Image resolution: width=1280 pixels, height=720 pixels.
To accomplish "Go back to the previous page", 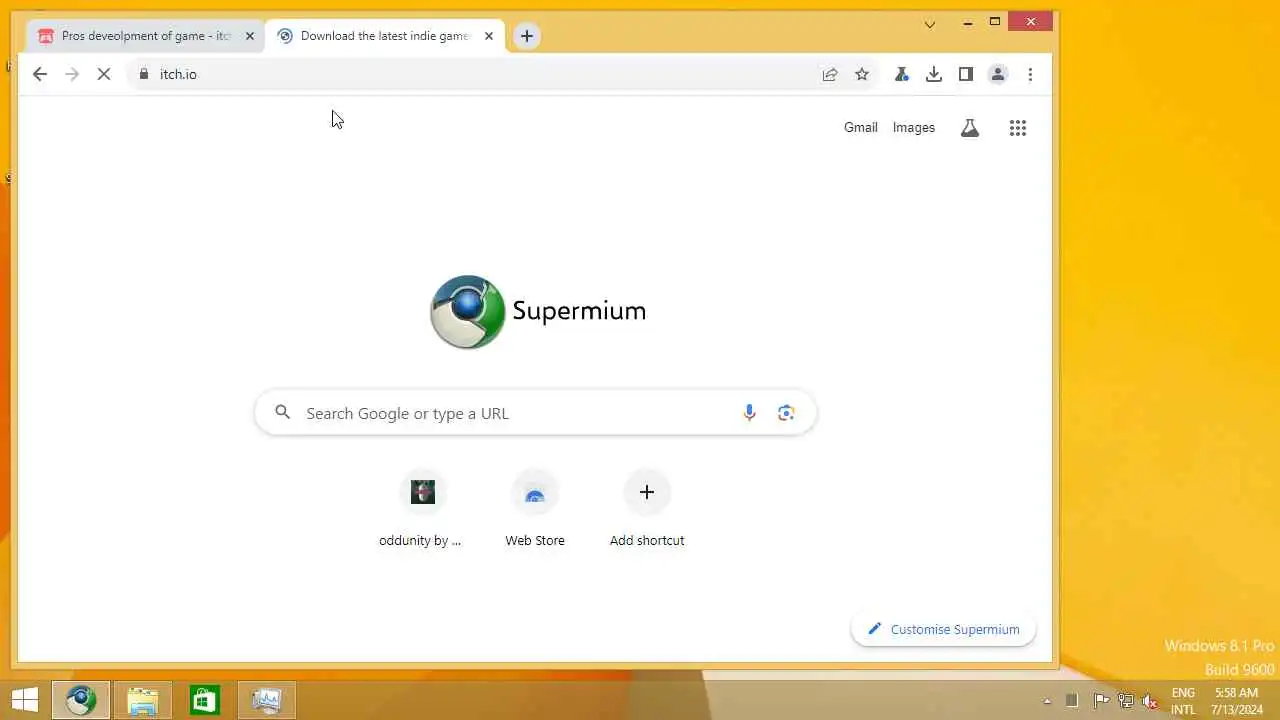I will tap(40, 74).
